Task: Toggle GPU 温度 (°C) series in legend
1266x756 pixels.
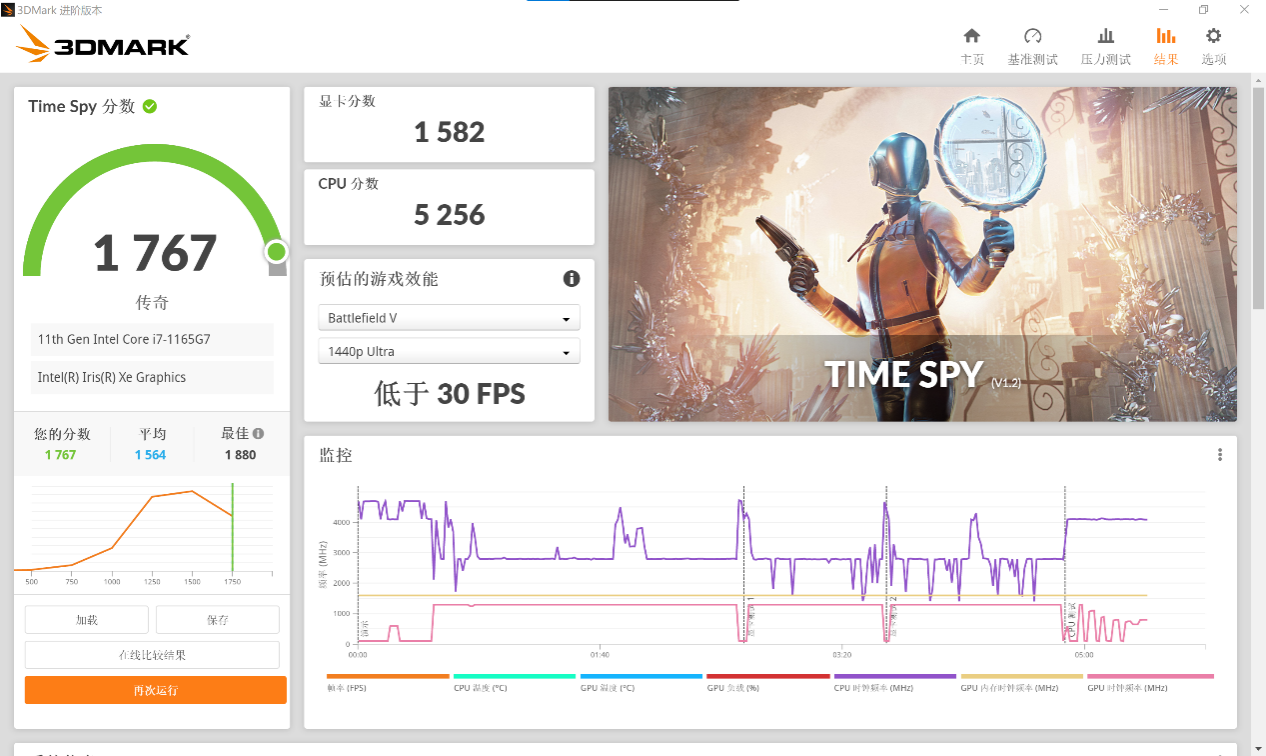Action: point(641,682)
